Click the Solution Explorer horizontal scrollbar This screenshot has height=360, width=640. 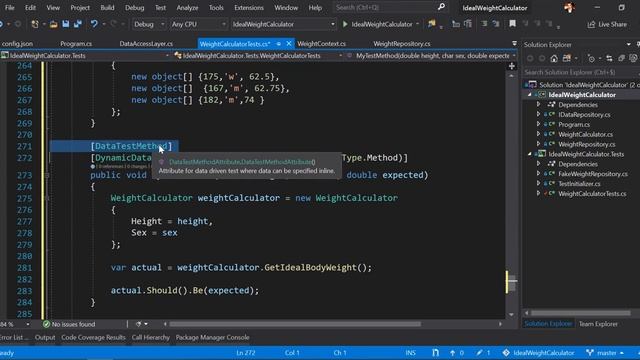coord(580,313)
